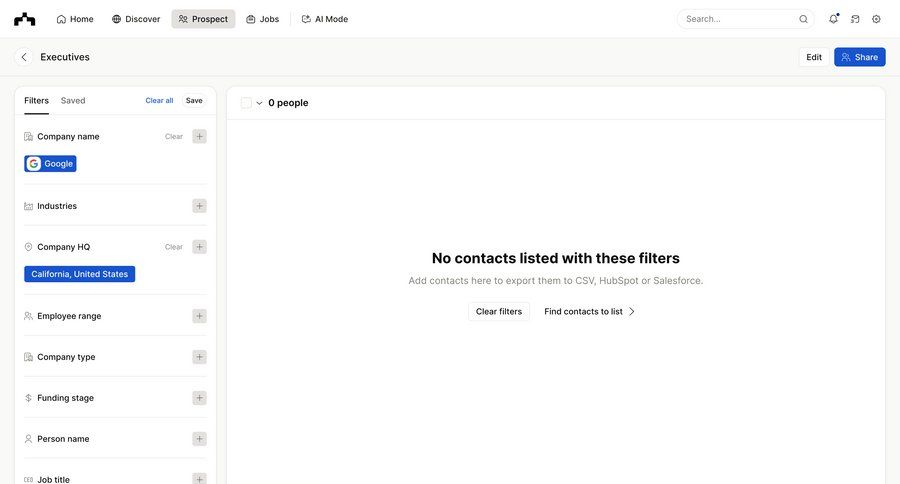Switch to AI Mode
This screenshot has width=900, height=484.
[325, 19]
